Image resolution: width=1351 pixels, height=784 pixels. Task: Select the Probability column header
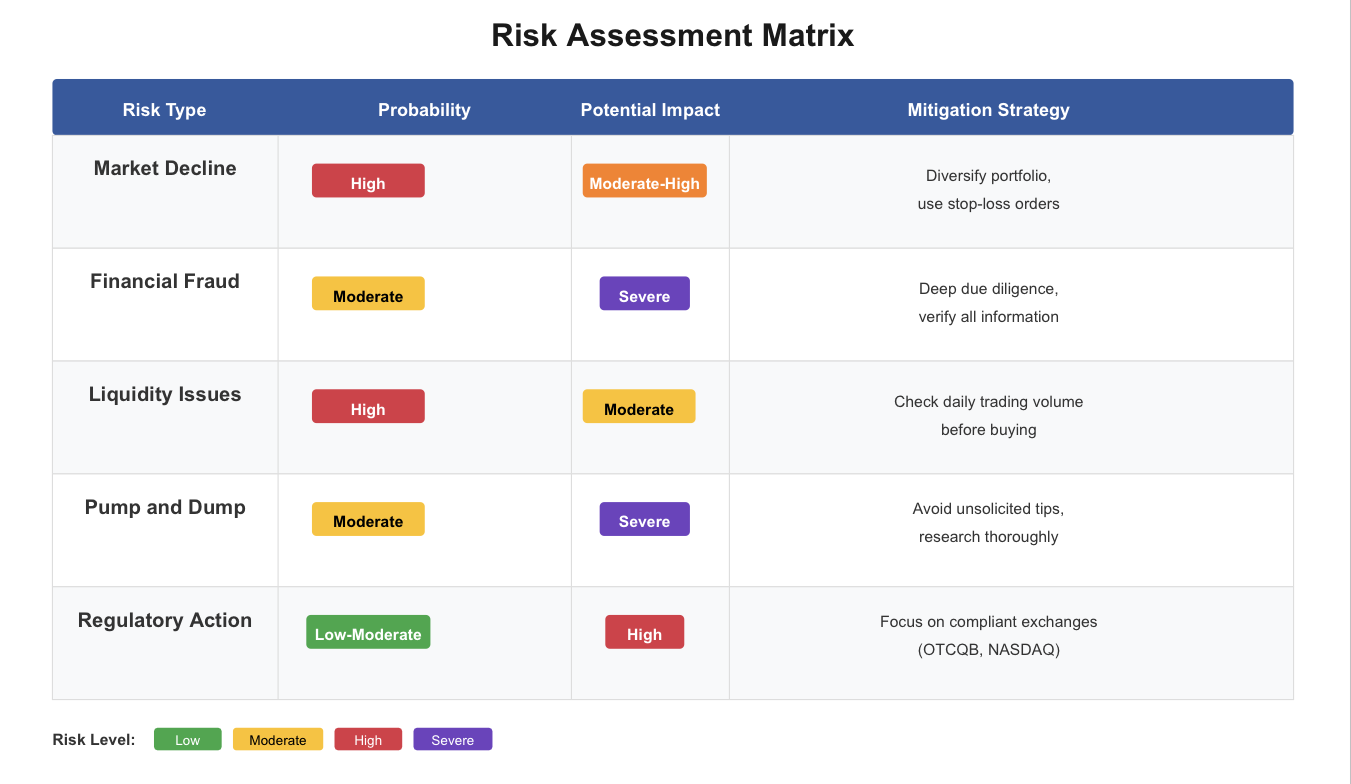click(424, 110)
